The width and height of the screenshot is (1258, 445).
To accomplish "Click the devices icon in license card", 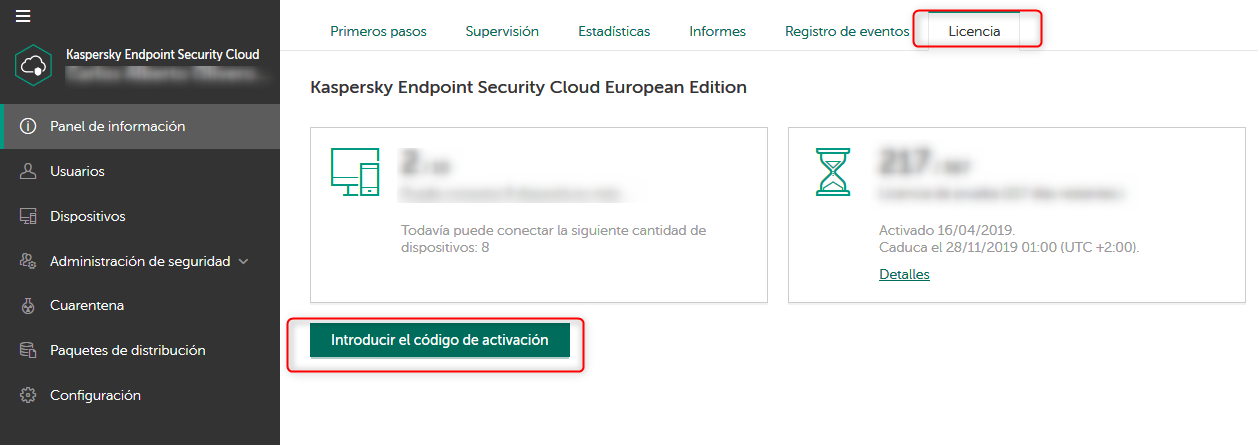I will tap(355, 172).
